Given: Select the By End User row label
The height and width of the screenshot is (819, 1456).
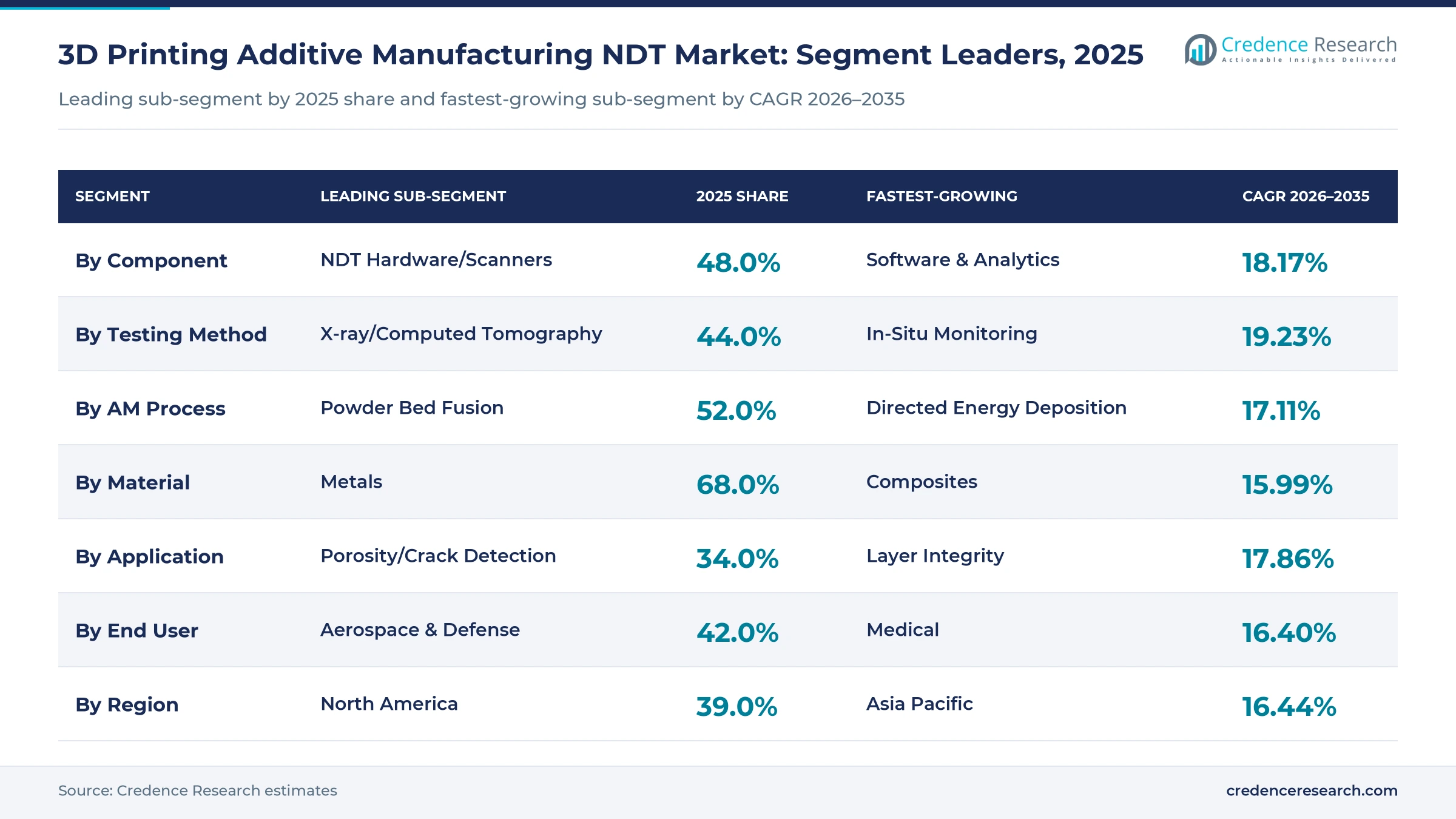Looking at the screenshot, I should click(136, 631).
